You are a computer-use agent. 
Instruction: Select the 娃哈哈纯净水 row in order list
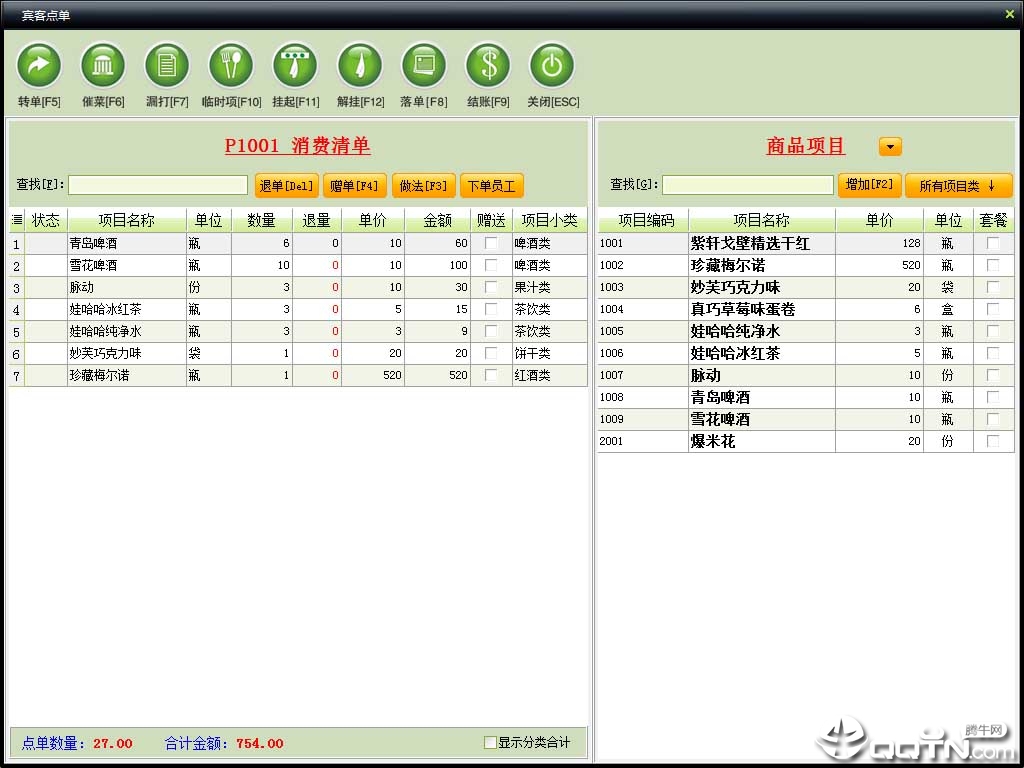298,331
